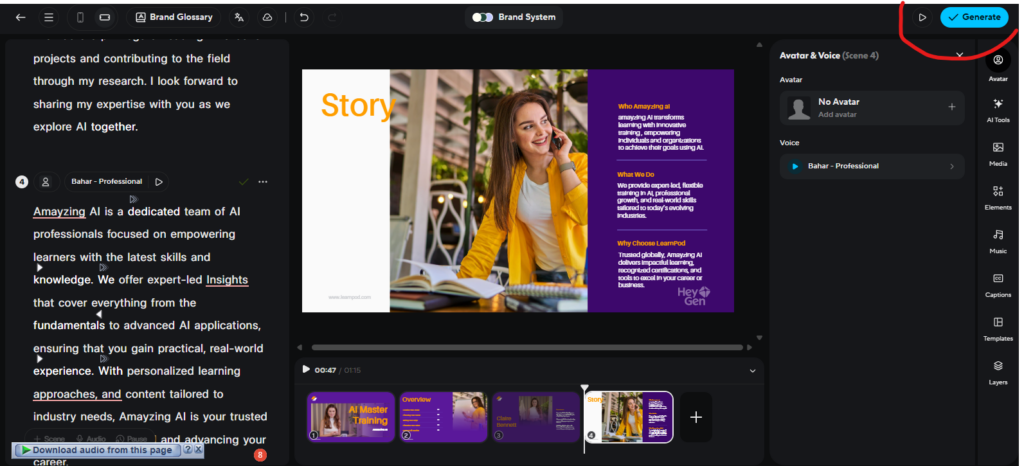
Task: Click Download audio from this page
Action: coord(97,450)
